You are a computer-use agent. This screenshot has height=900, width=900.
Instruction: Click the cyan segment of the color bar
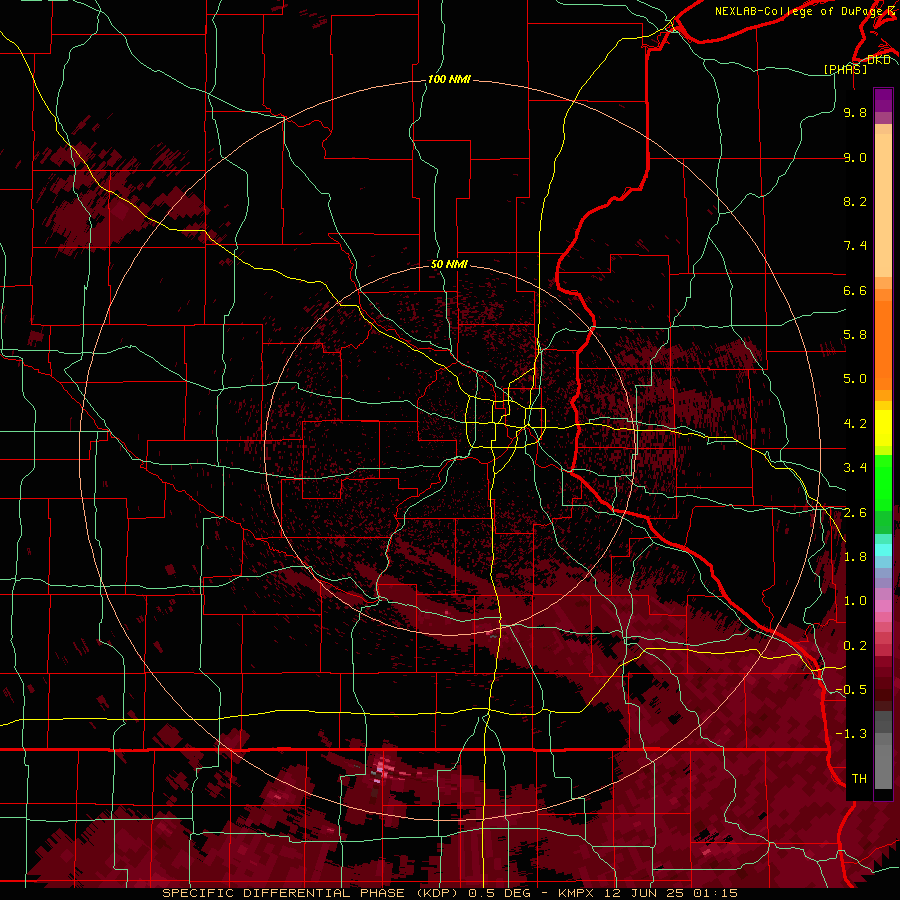883,550
